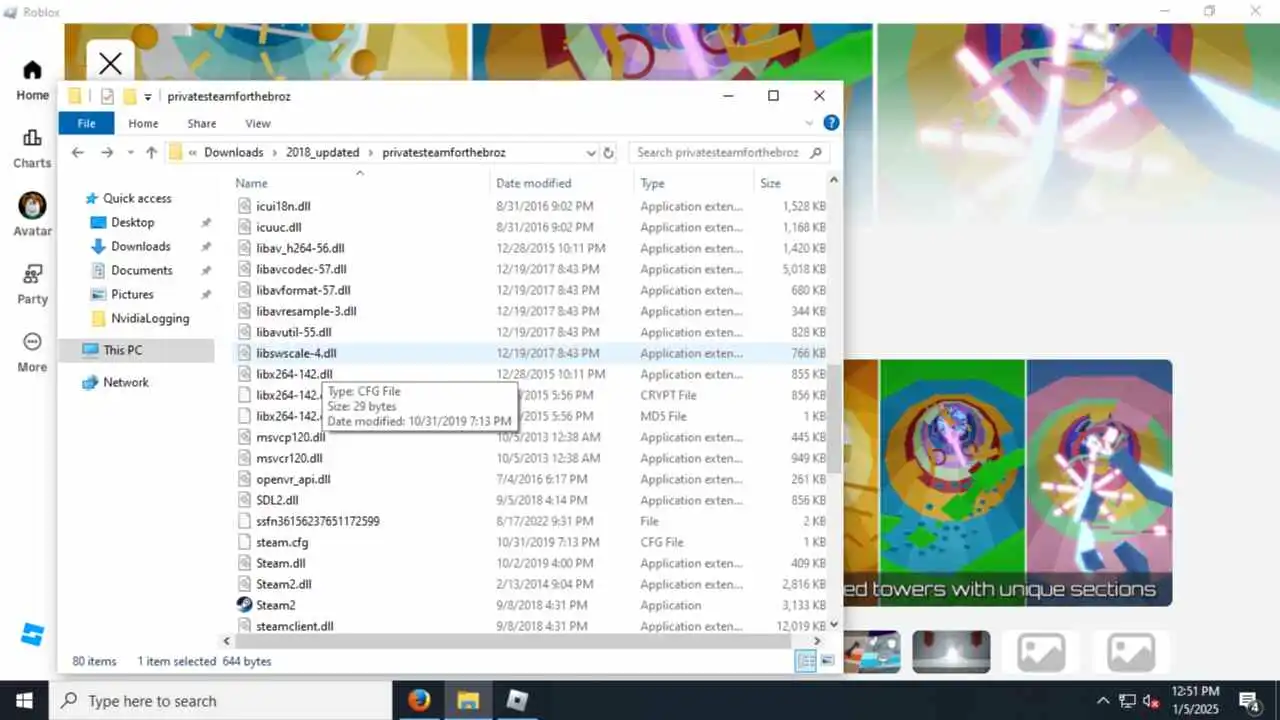
Task: Close the Roblox overlay with the X button
Action: click(111, 64)
